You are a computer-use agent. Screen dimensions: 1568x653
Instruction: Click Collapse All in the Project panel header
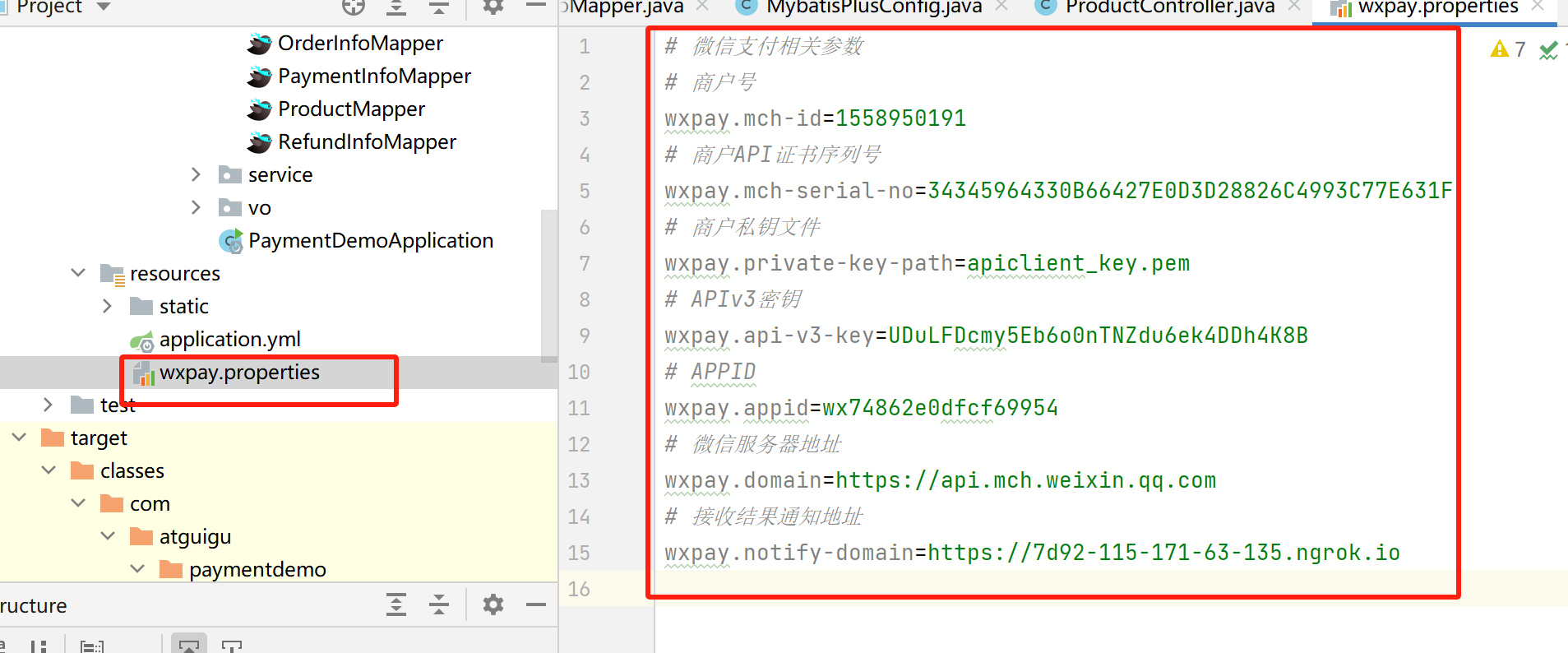coord(439,7)
